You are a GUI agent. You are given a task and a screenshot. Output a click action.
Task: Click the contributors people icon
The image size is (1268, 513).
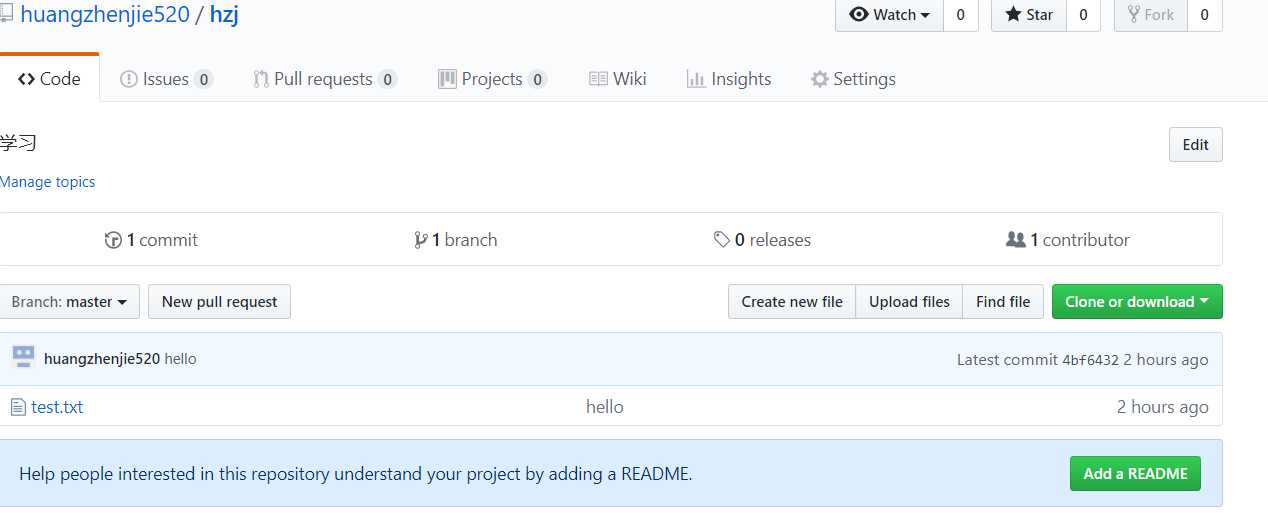point(1015,240)
